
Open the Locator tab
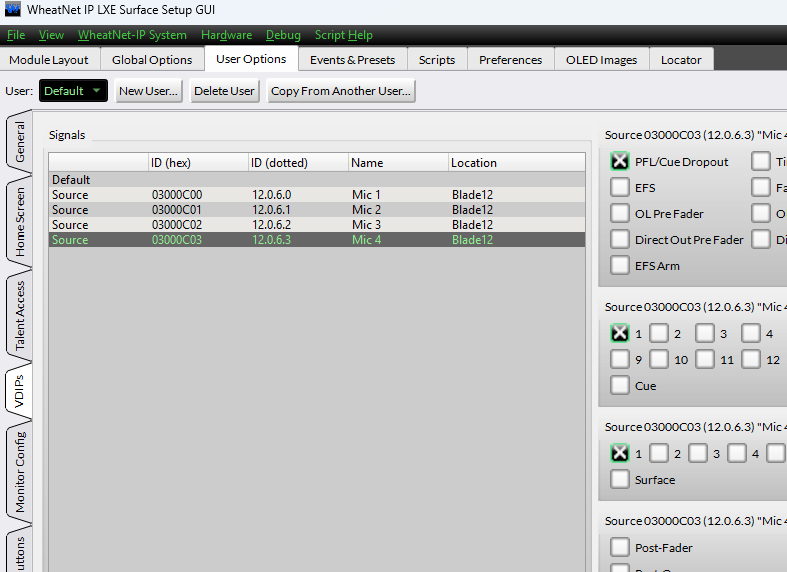click(681, 60)
